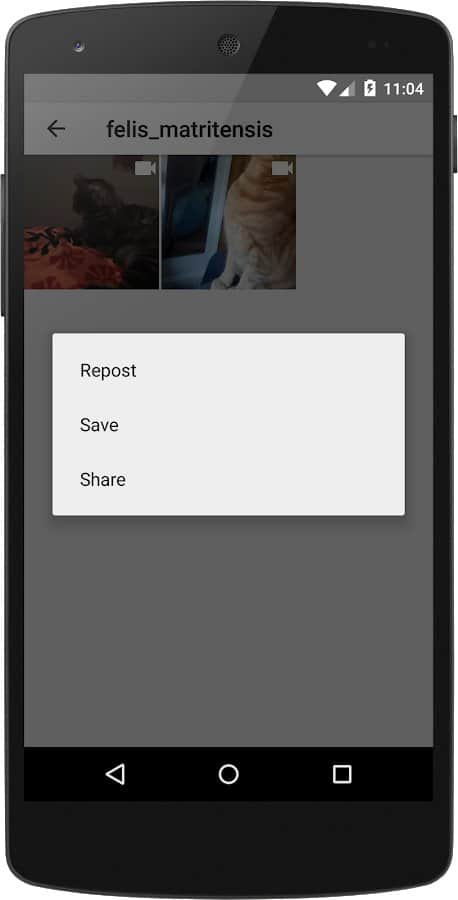Click the 11:04 clock in status bar
This screenshot has width=458, height=900.
coord(403,89)
